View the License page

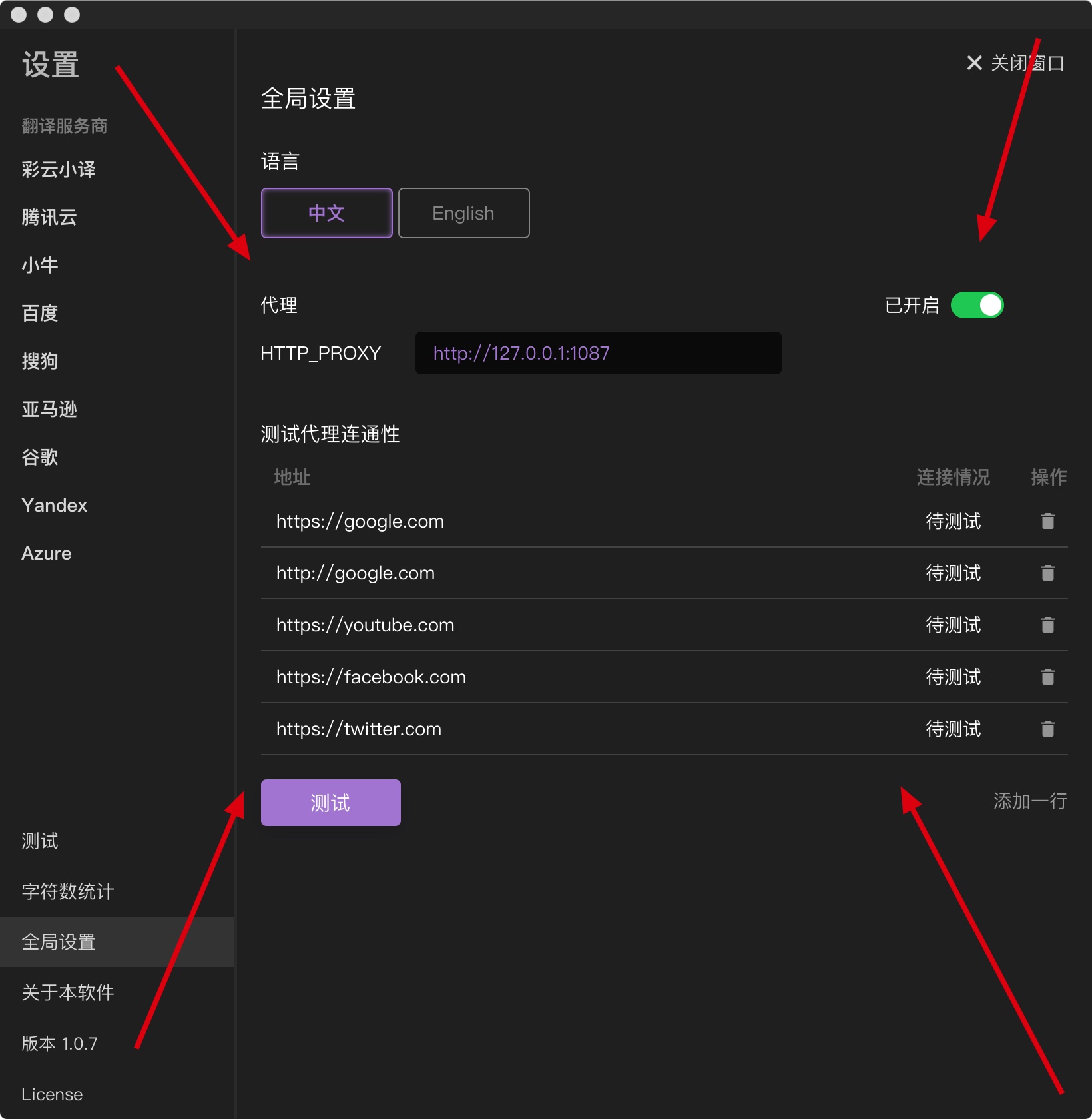coord(51,1094)
